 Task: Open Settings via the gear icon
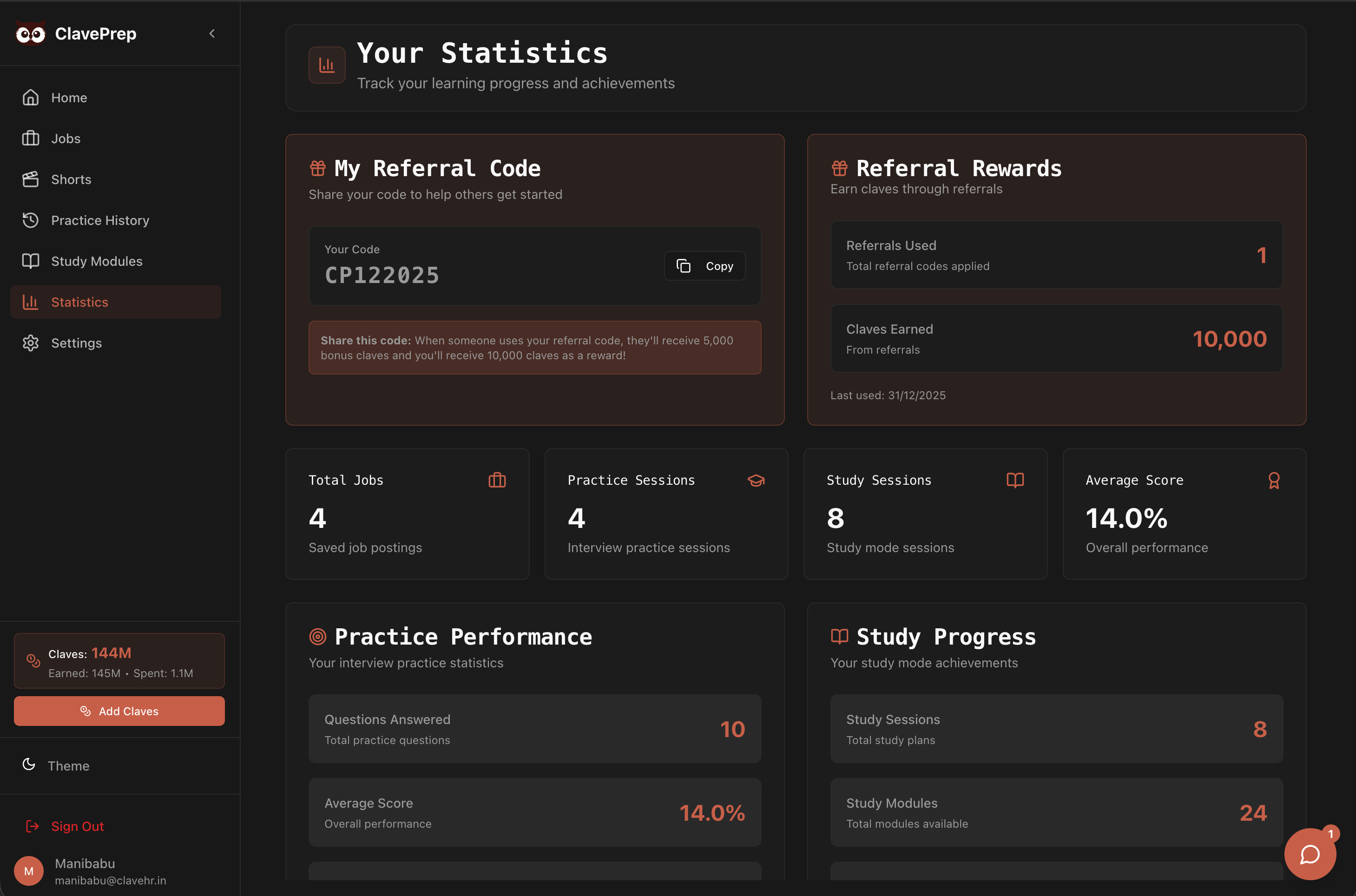[30, 343]
